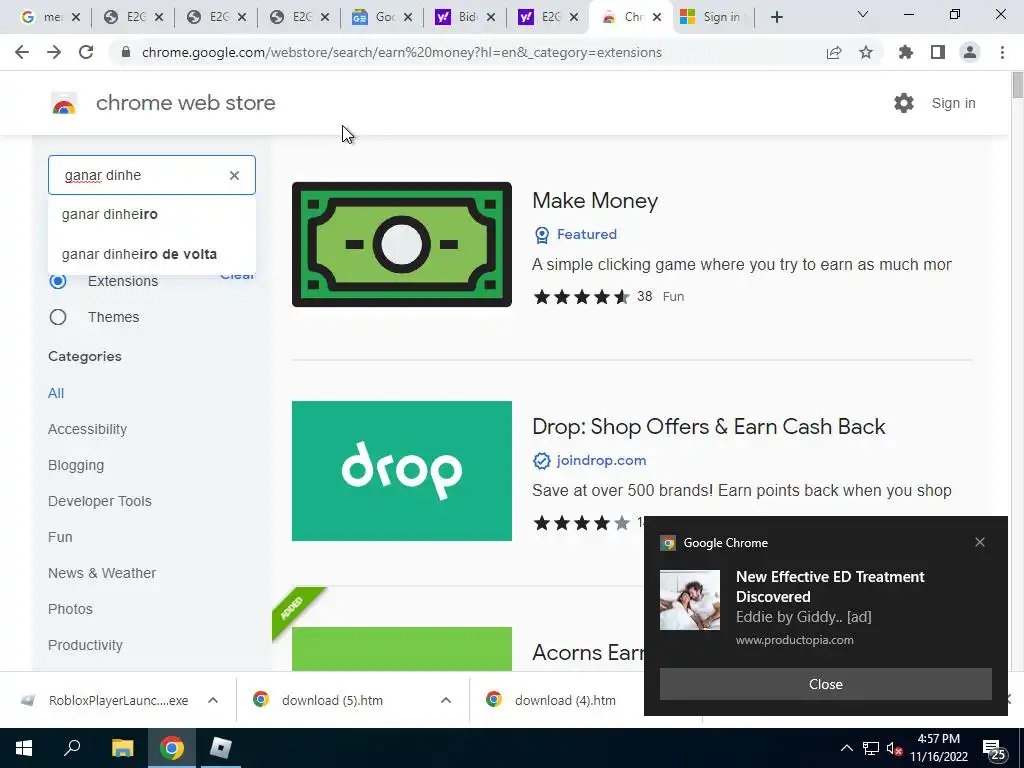
Task: Click the joindrop.com publisher link
Action: (x=601, y=460)
